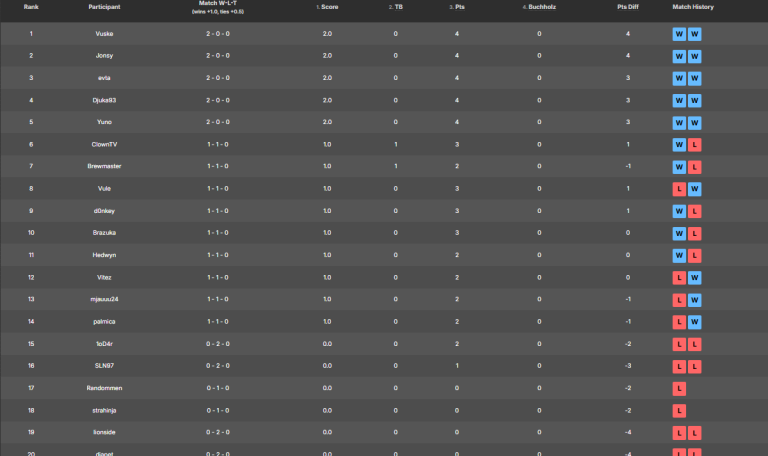Click the L badge in Brewmaster's match history
This screenshot has height=456, width=768.
pyautogui.click(x=695, y=166)
